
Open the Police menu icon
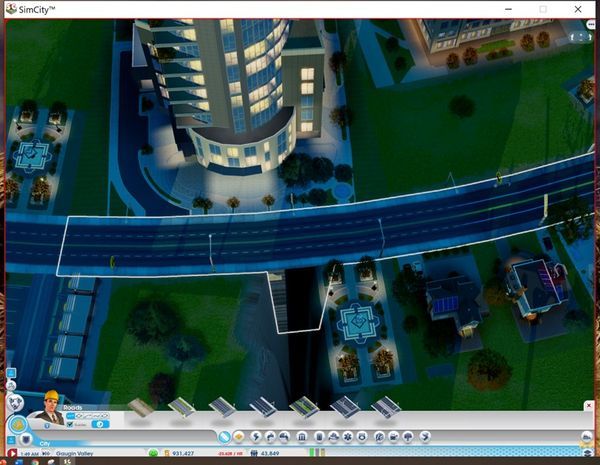point(362,437)
